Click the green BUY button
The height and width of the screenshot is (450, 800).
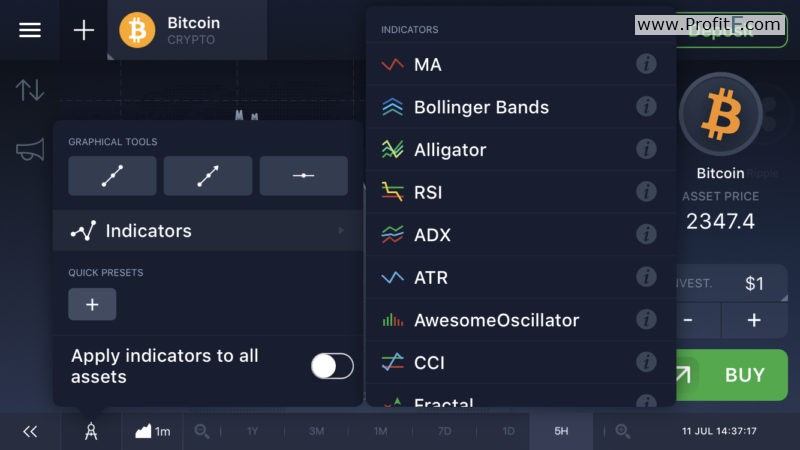732,375
